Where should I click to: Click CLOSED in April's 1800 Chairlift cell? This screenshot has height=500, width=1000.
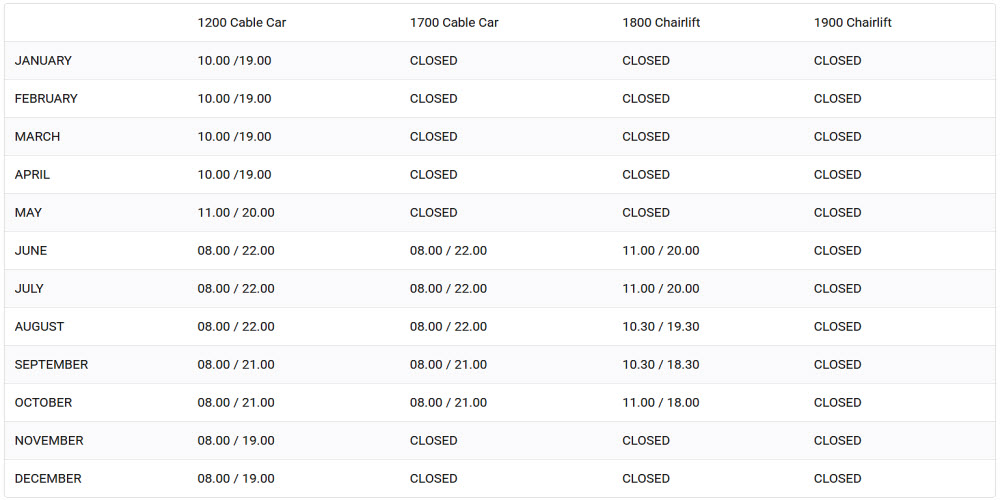(x=646, y=175)
